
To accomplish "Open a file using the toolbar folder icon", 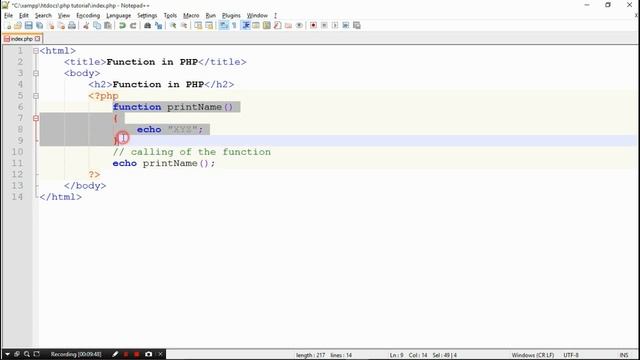I will [18, 25].
